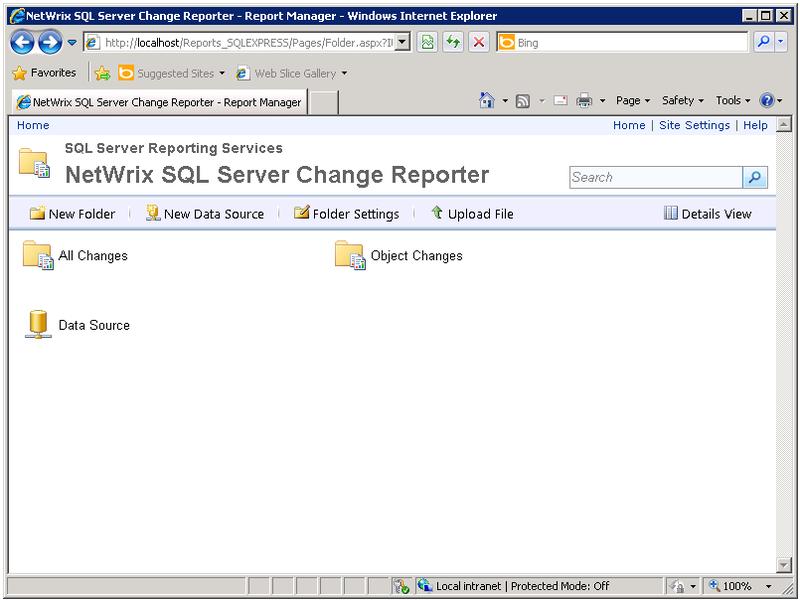The height and width of the screenshot is (600, 800).
Task: Open the All Changes folder icon
Action: (x=38, y=255)
